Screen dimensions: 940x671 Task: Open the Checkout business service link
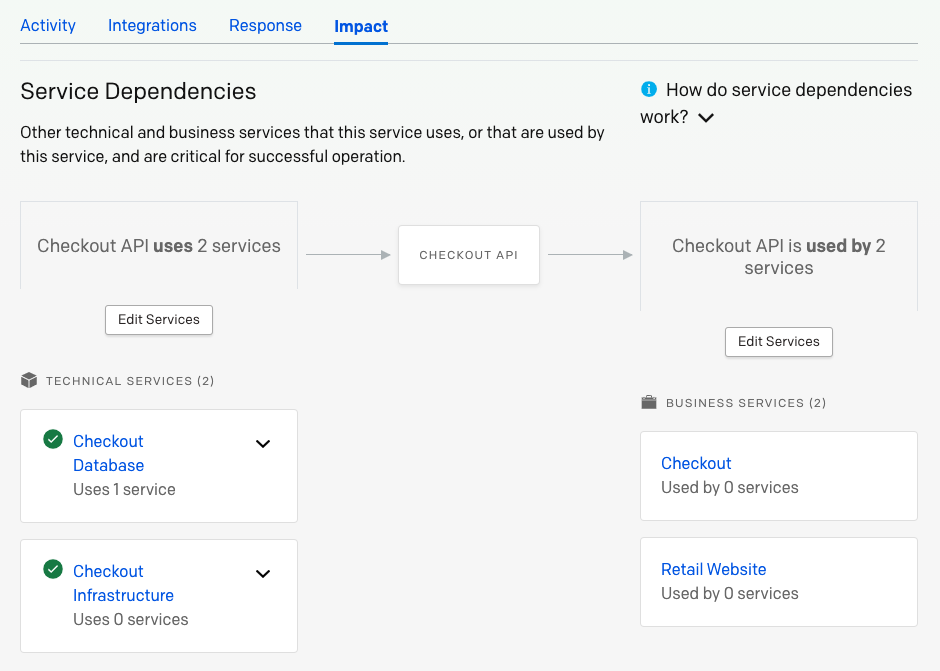point(696,463)
